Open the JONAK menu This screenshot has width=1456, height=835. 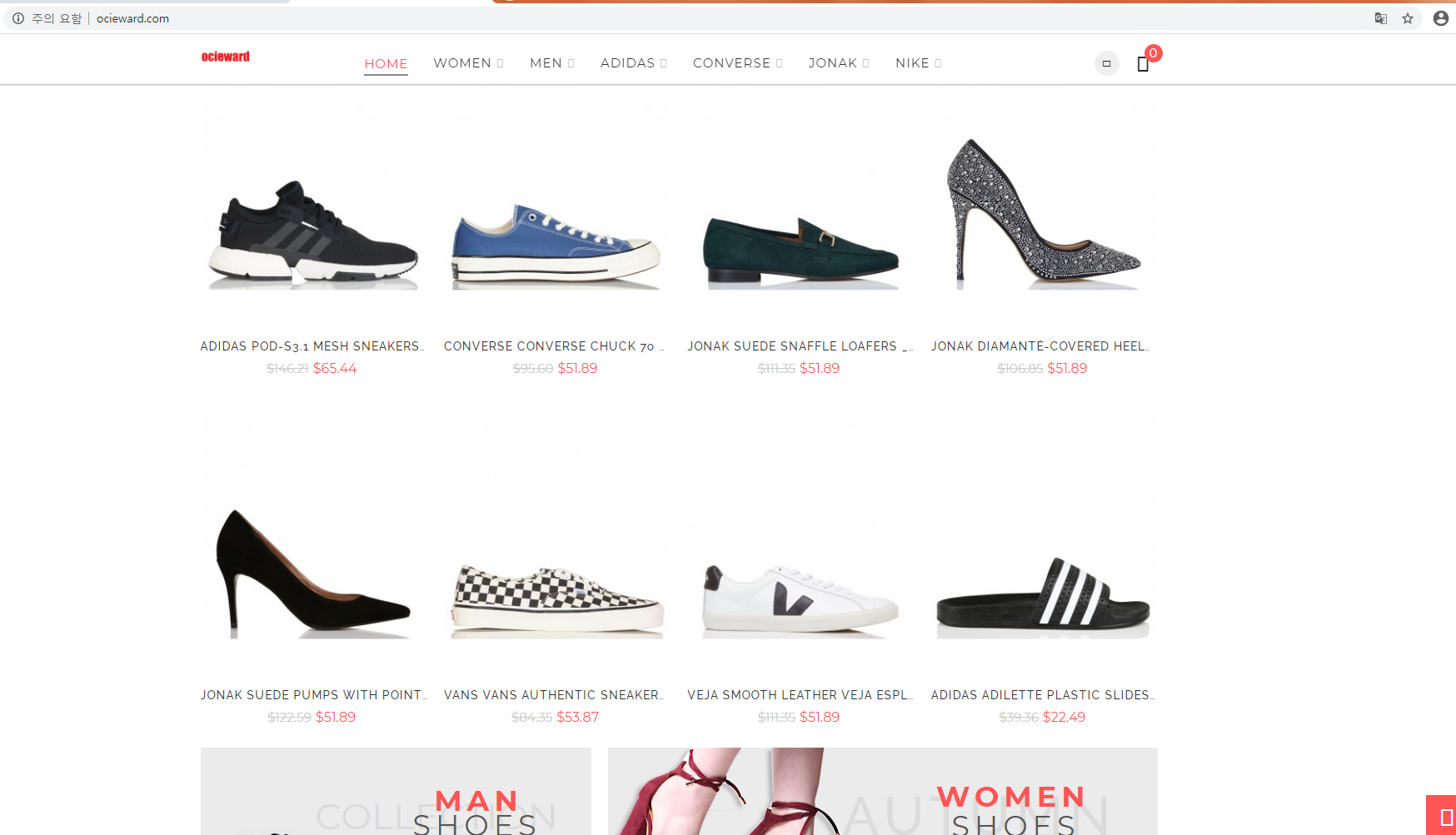[x=832, y=63]
